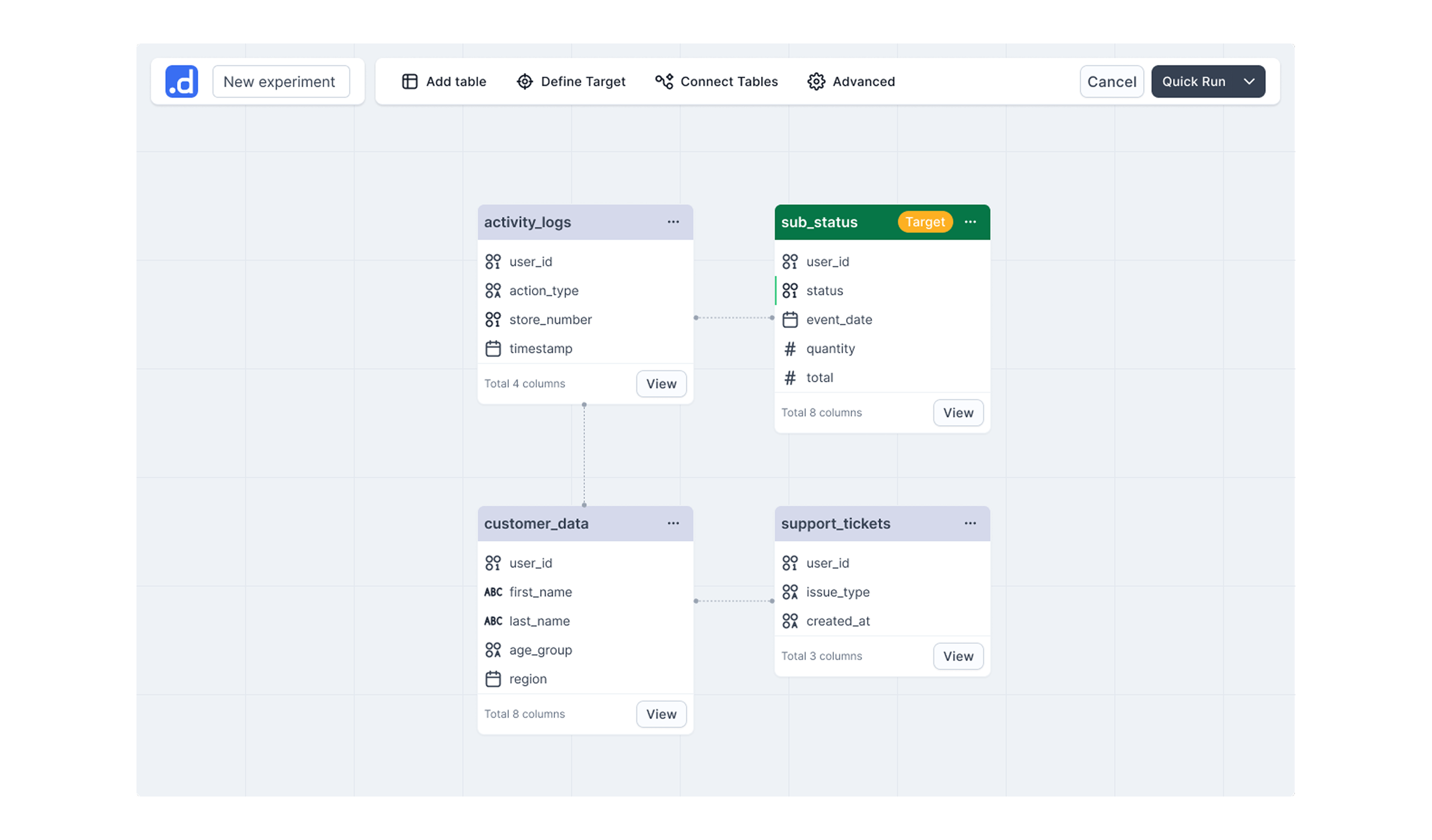The image size is (1432, 840).
Task: View the activity_logs table
Action: (x=662, y=384)
